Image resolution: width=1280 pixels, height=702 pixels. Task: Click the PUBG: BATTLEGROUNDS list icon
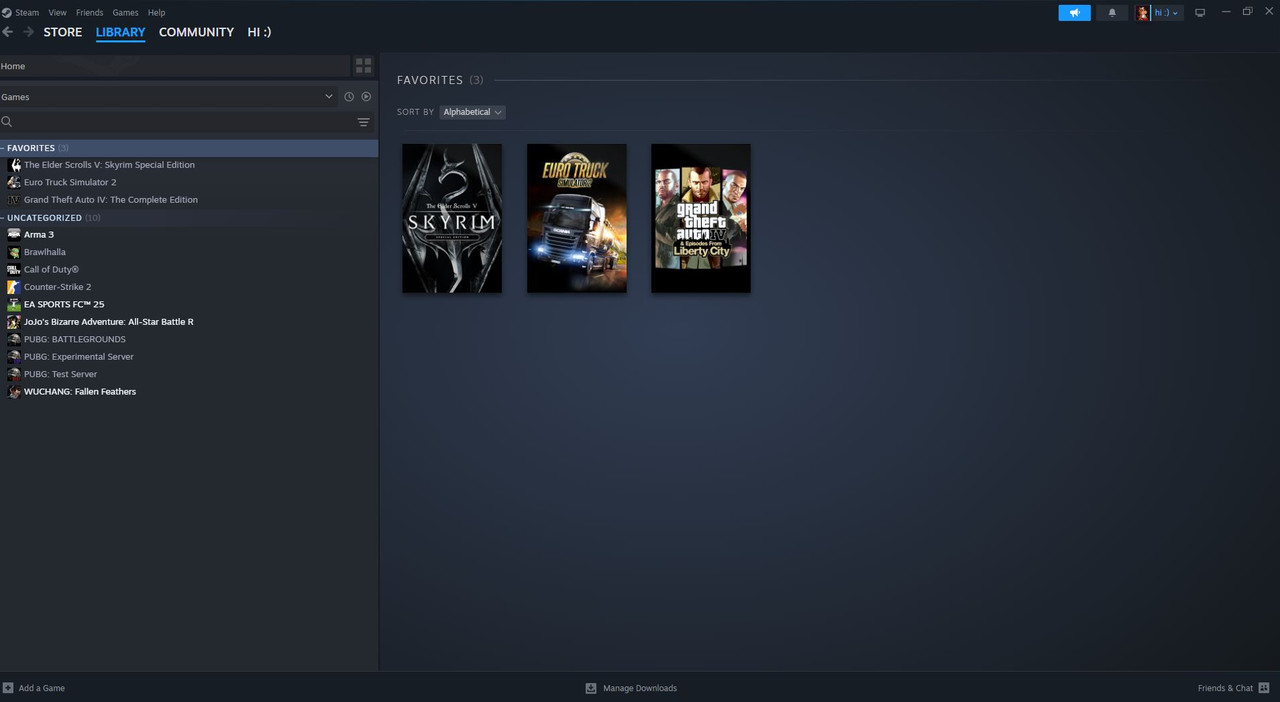[x=14, y=339]
